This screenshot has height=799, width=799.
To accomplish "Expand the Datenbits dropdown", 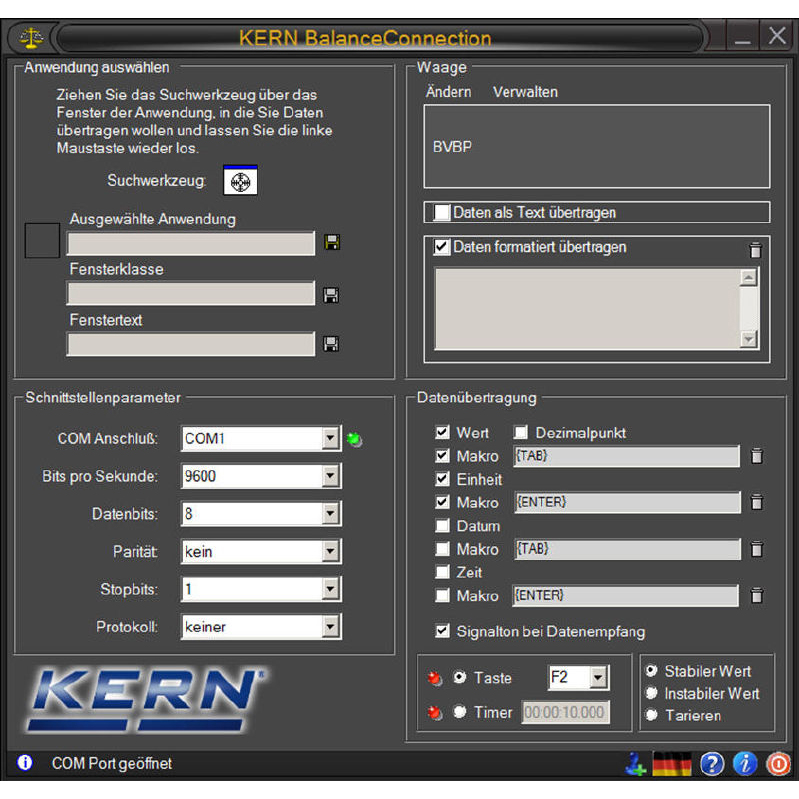I will pos(330,514).
